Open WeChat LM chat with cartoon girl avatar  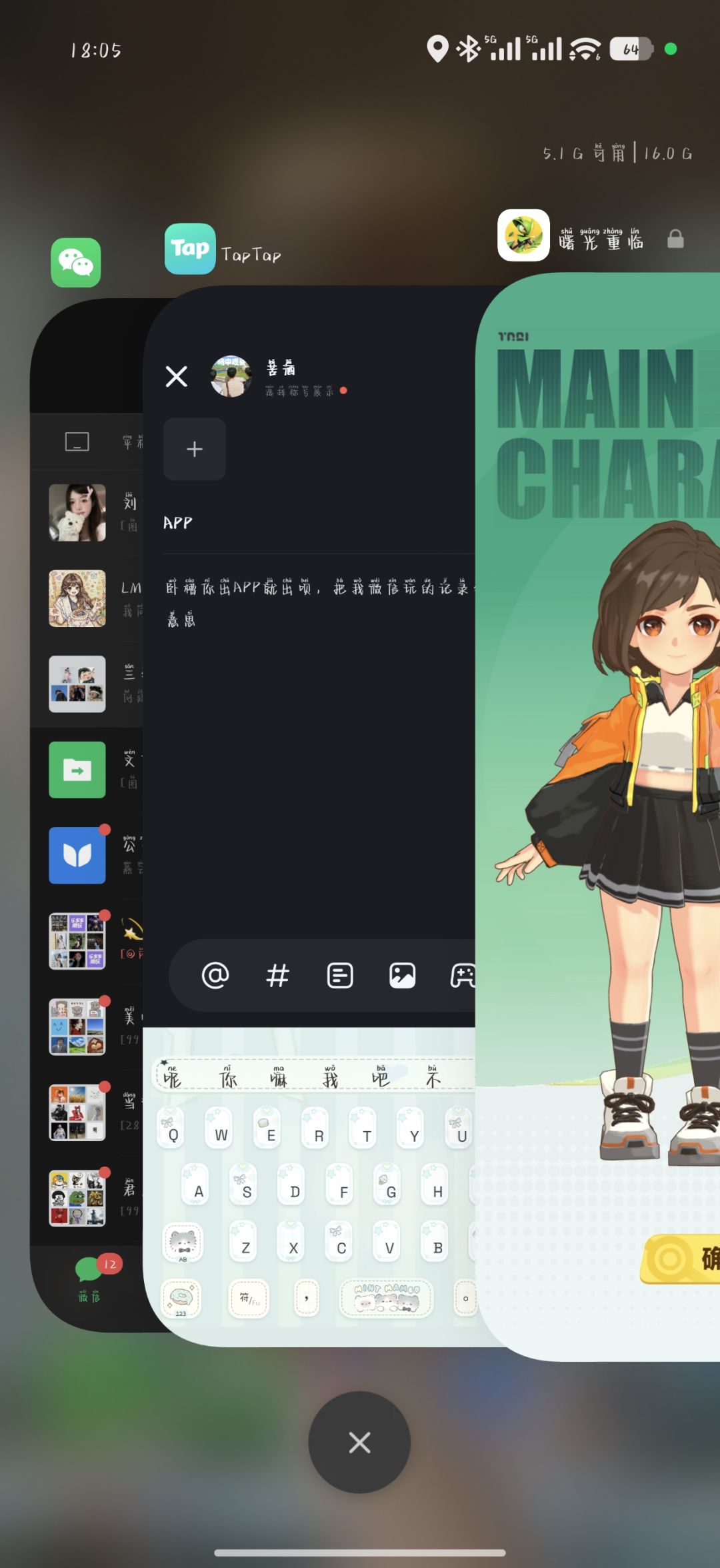[77, 598]
